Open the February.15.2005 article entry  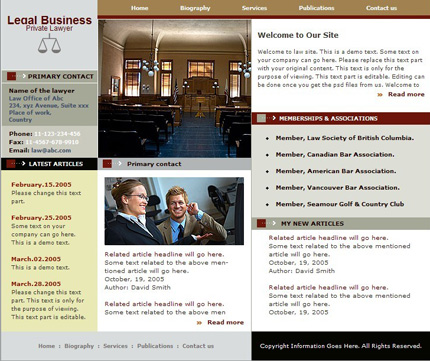point(41,185)
